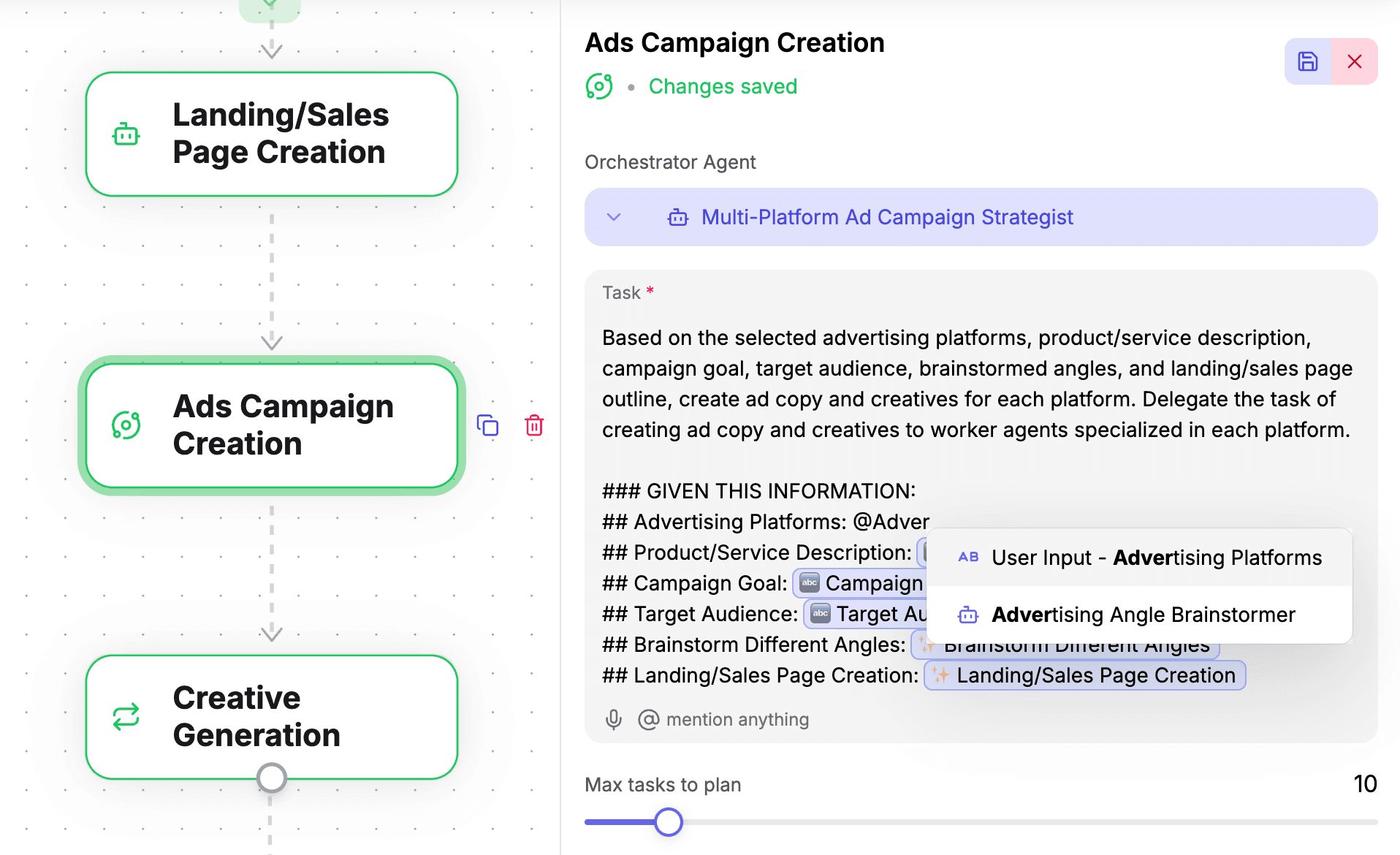Open Multi-Platform Ad Campaign Strategist dropdown
This screenshot has width=1400, height=855.
(x=981, y=217)
